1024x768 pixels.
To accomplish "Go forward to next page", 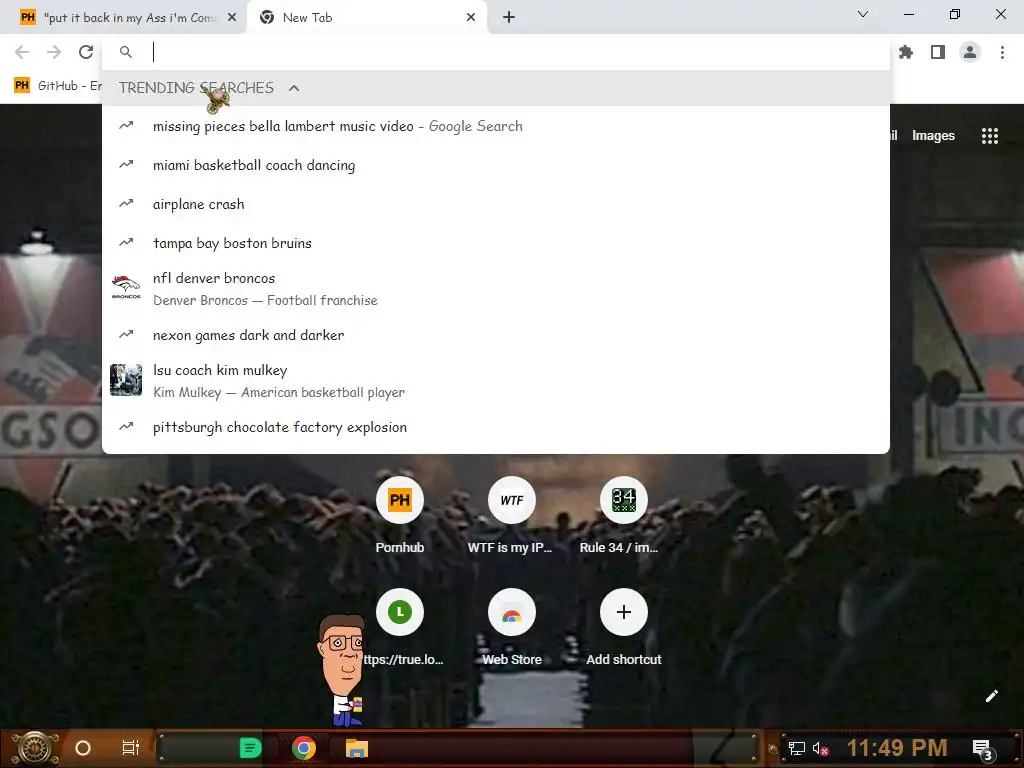I will click(x=54, y=52).
